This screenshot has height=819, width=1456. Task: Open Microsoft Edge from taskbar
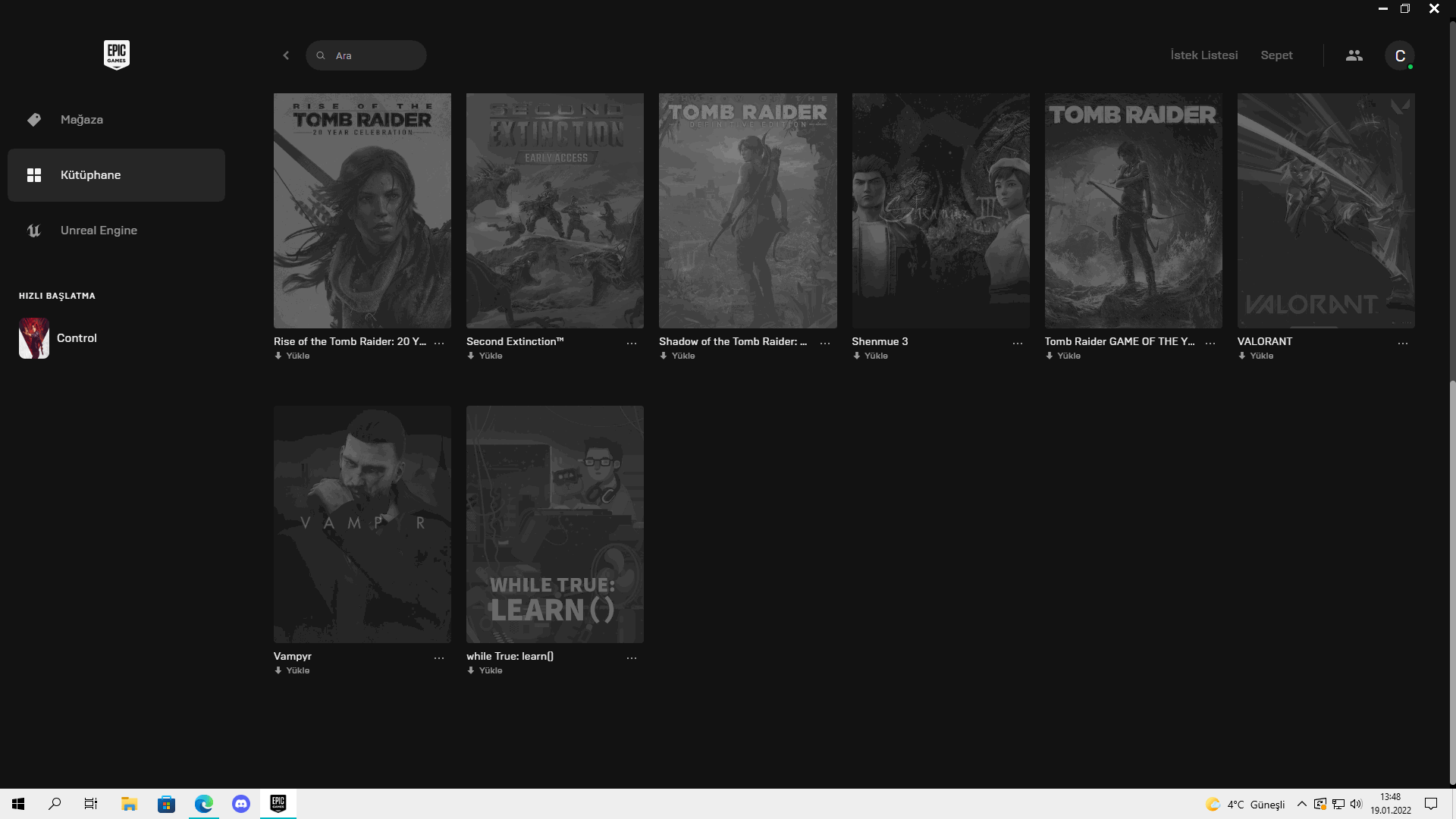(x=203, y=804)
